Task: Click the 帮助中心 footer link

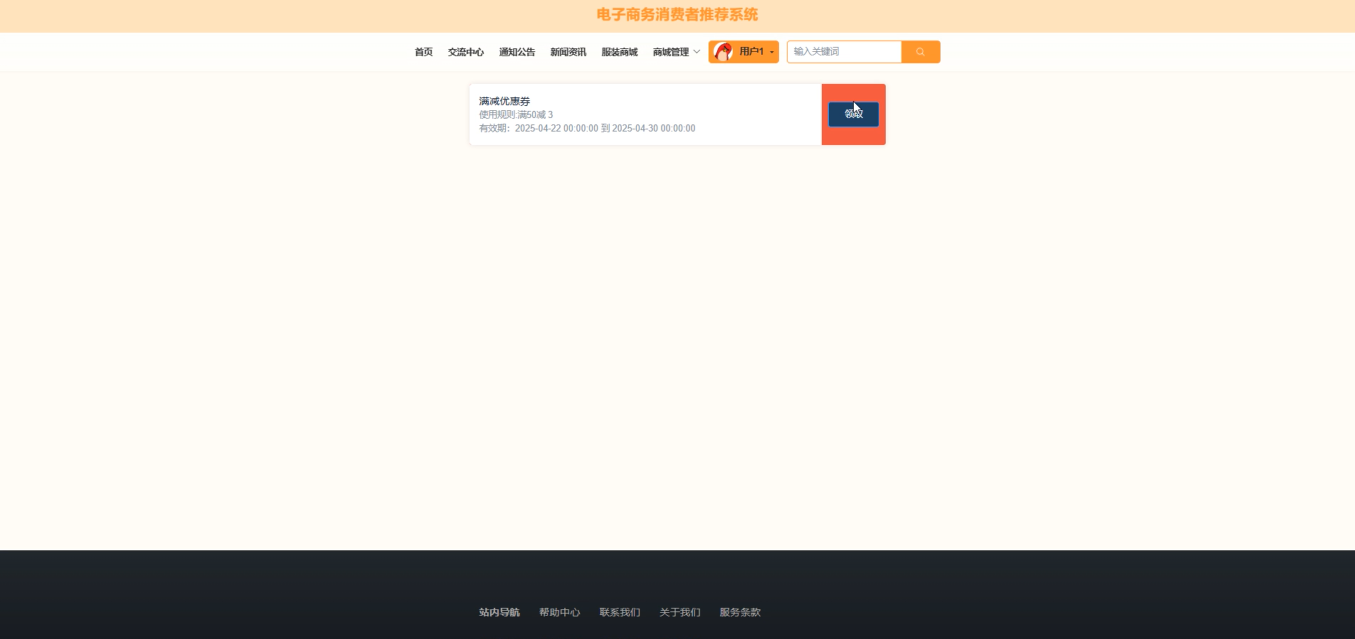Action: (559, 612)
